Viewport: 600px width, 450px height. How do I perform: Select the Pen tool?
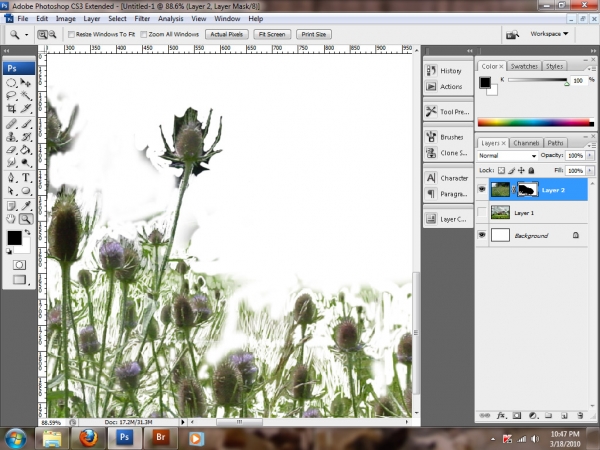coord(11,178)
